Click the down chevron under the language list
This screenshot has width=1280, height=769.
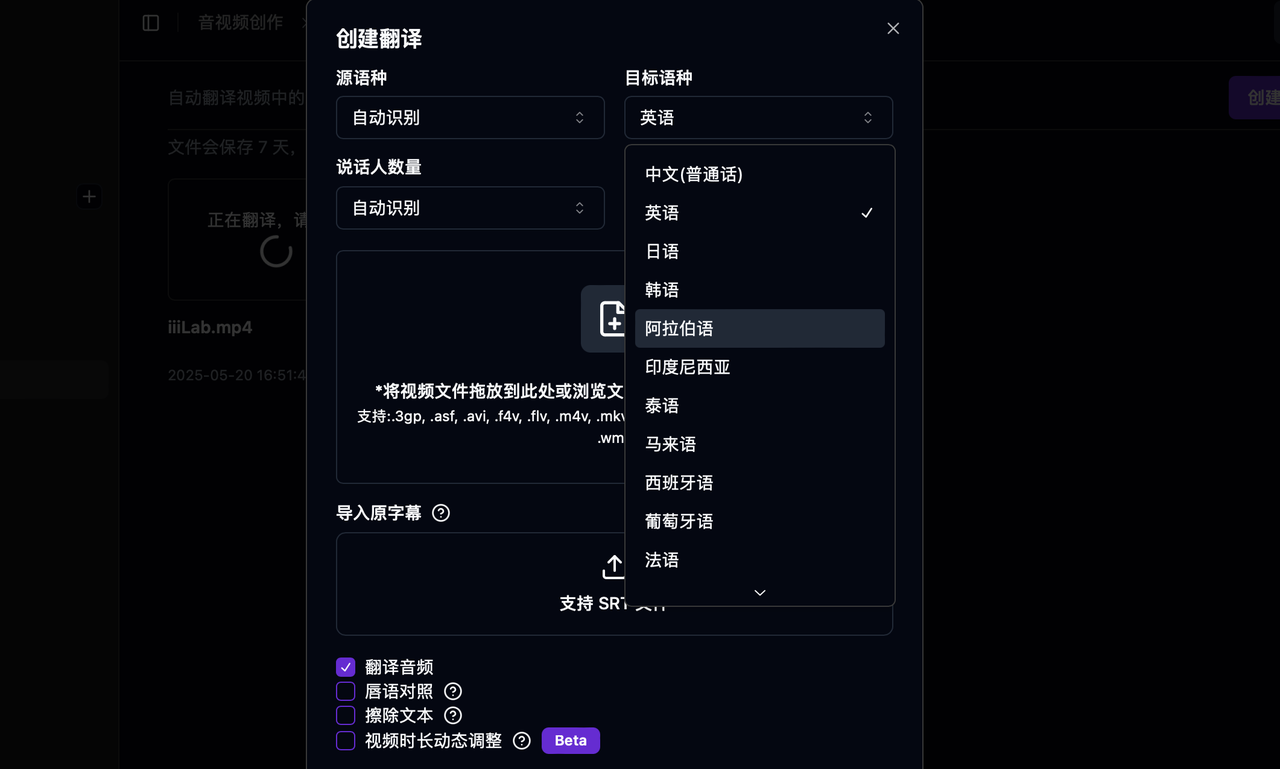point(759,592)
